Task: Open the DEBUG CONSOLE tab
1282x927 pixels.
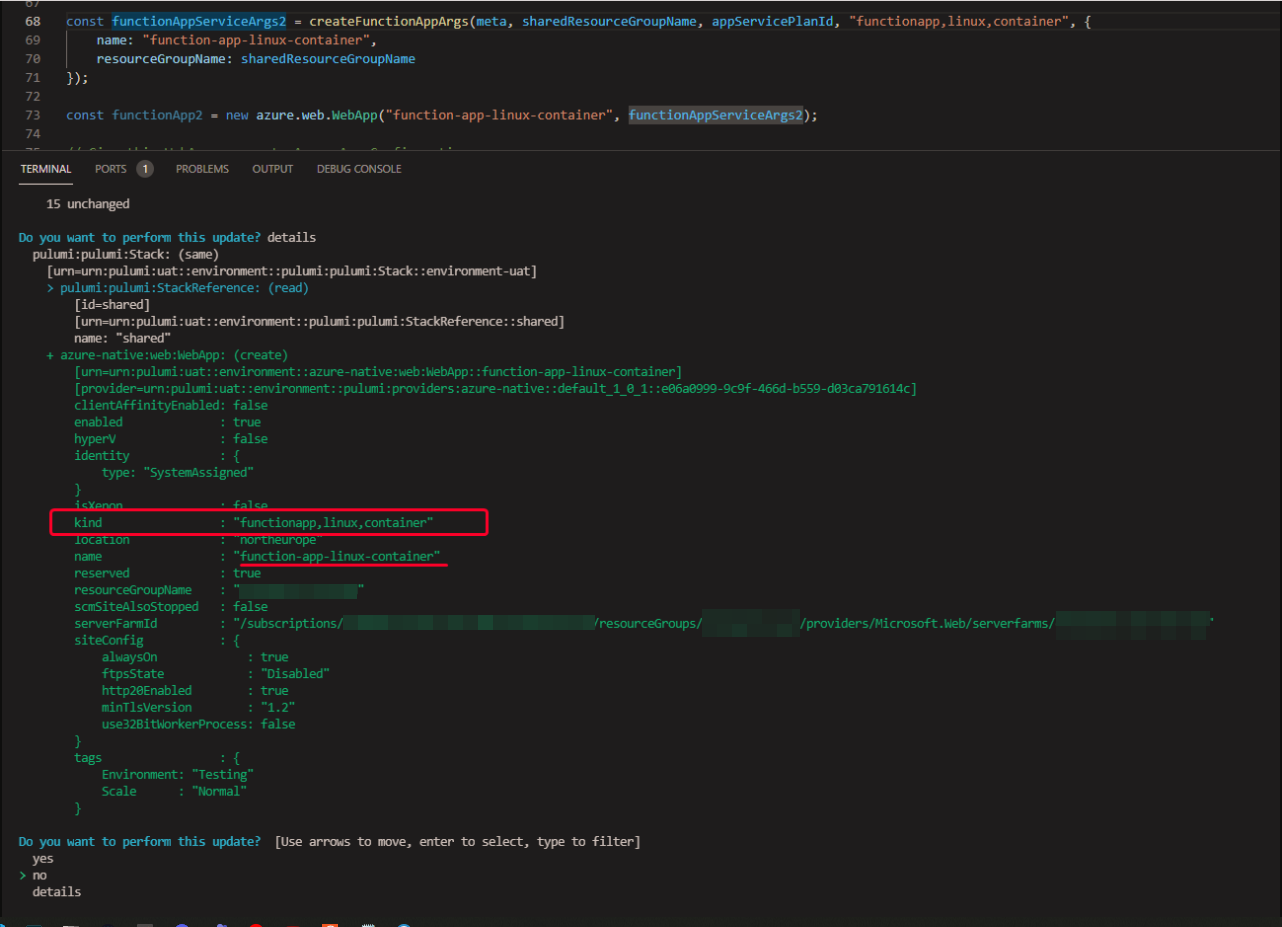Action: pos(359,169)
